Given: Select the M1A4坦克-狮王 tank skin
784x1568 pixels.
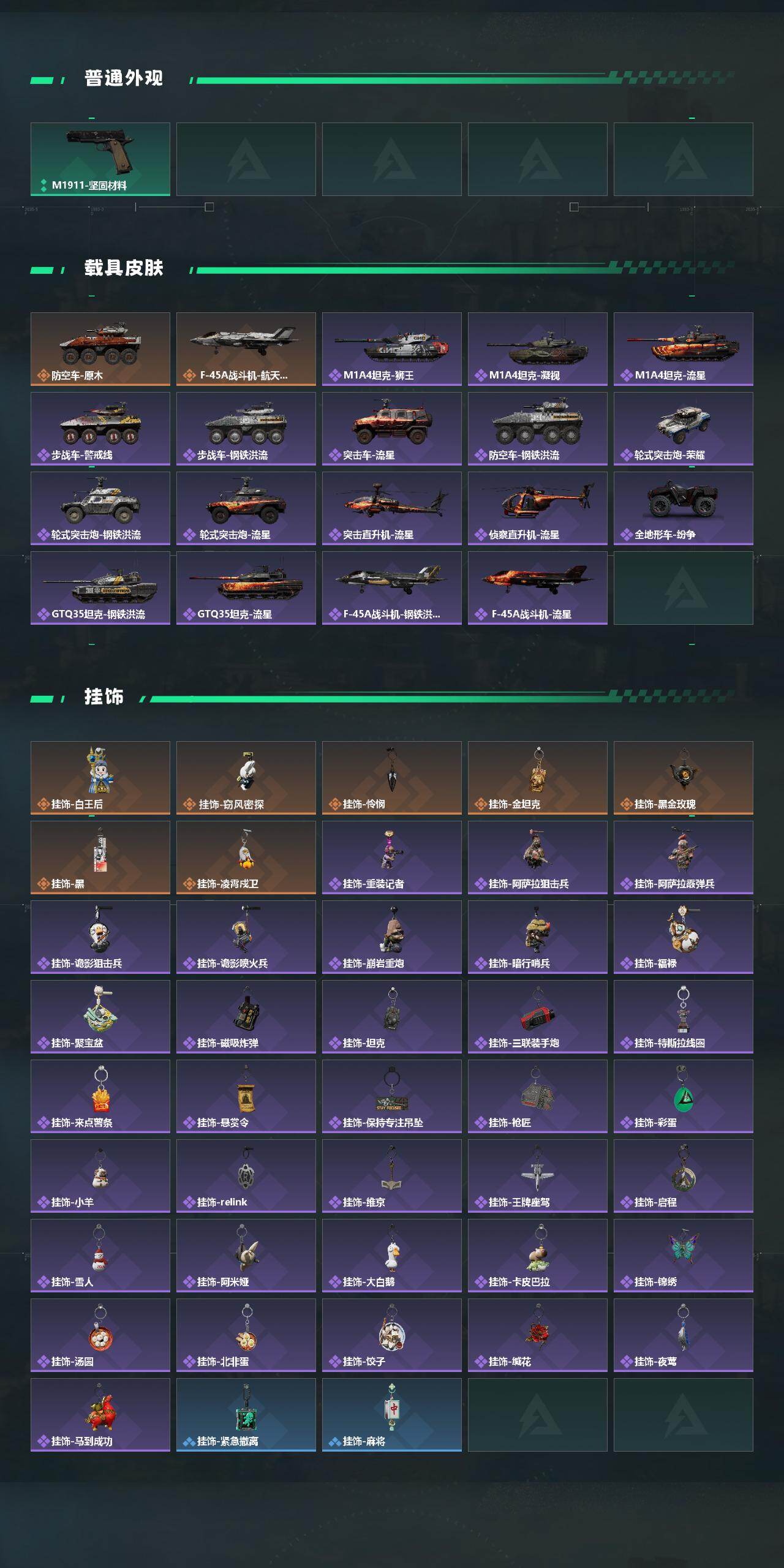Looking at the screenshot, I should click(x=392, y=349).
